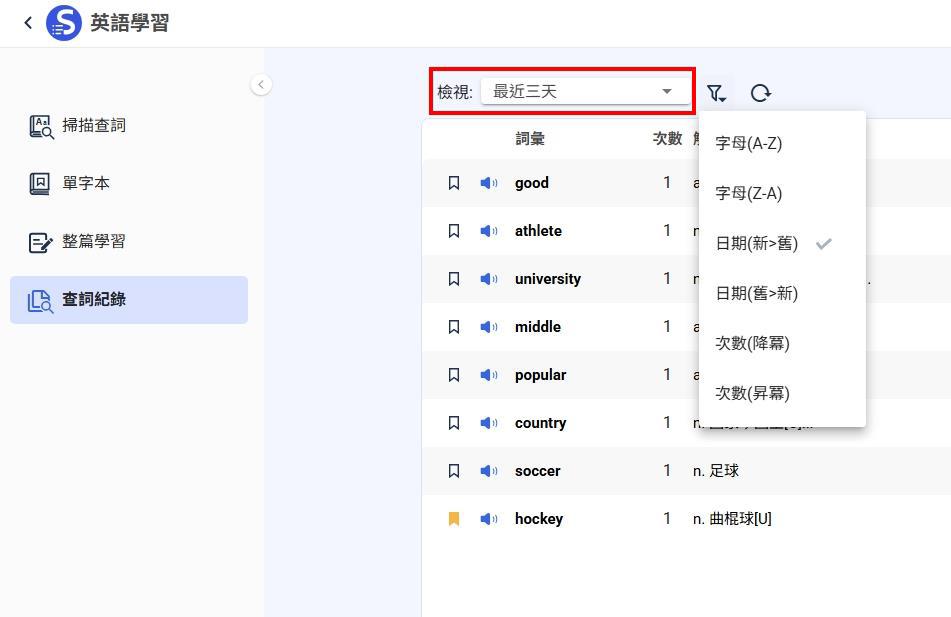Bookmark the word country
Screen dimensions: 951x617
click(x=454, y=423)
